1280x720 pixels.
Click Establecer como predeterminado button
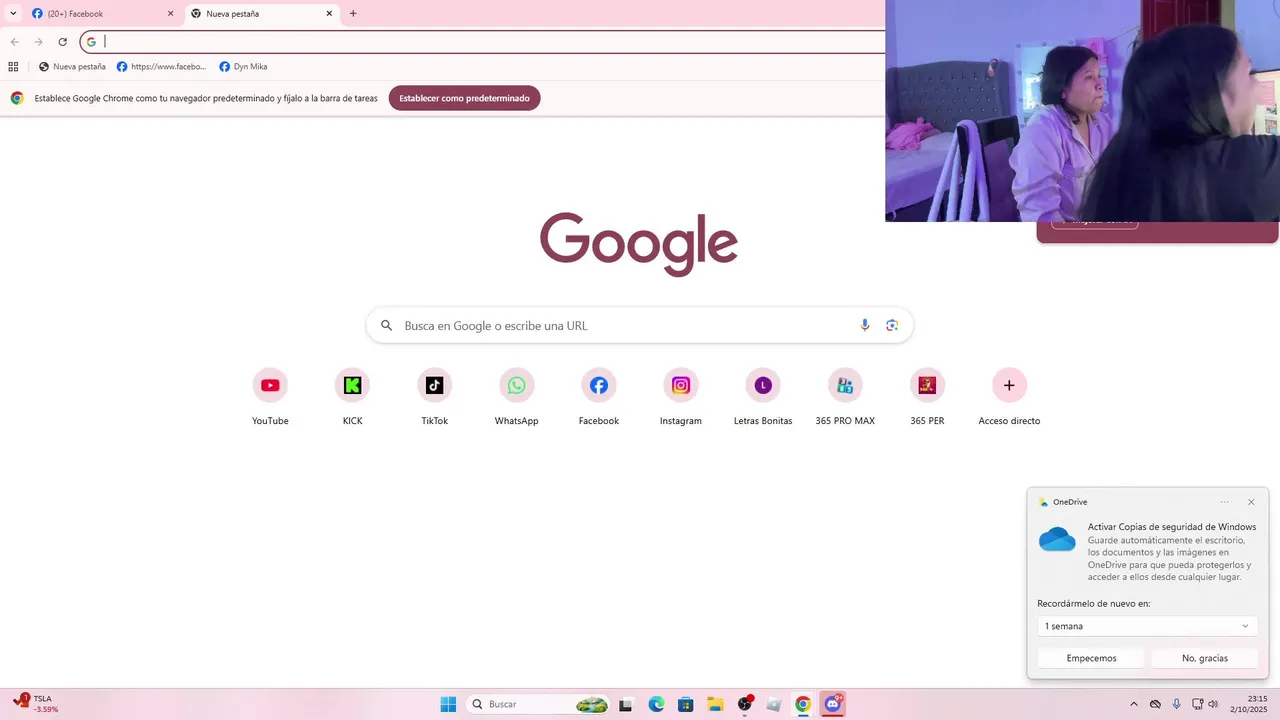[464, 98]
